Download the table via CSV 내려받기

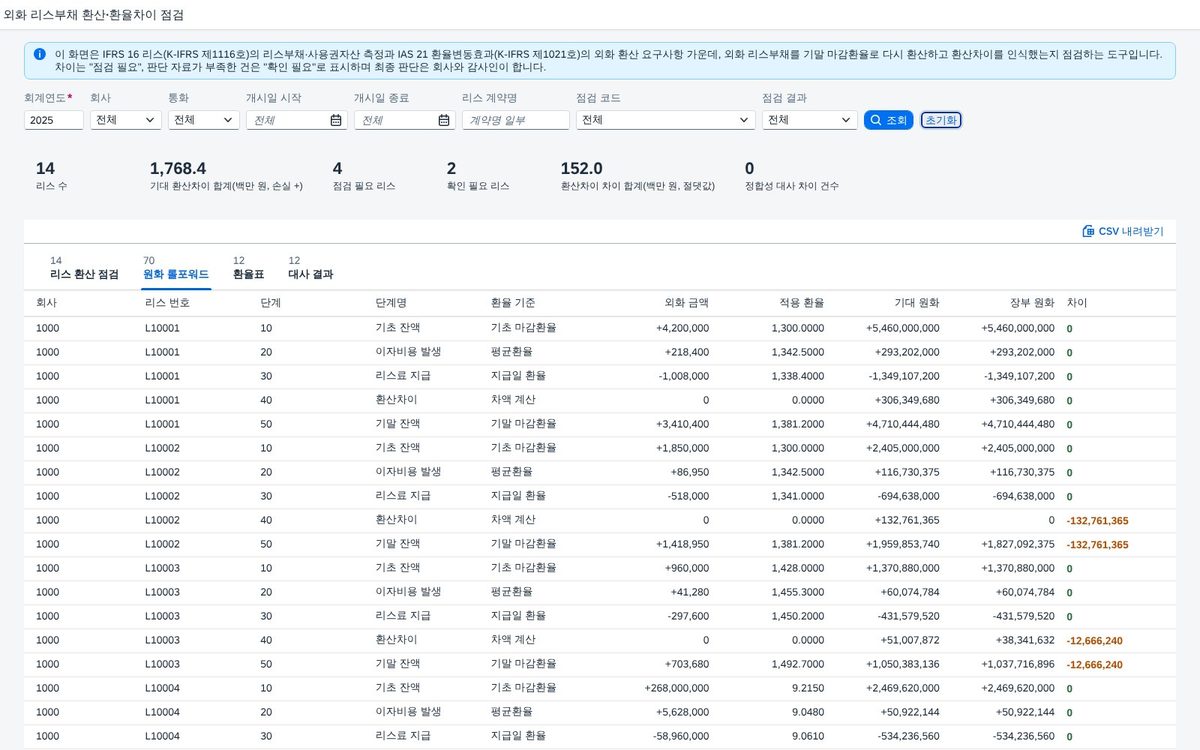(1122, 231)
